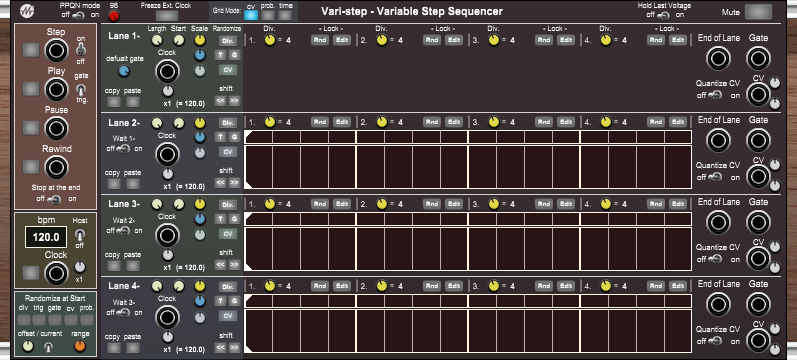Click Lane 2 paste button
The image size is (797, 360).
tap(133, 184)
